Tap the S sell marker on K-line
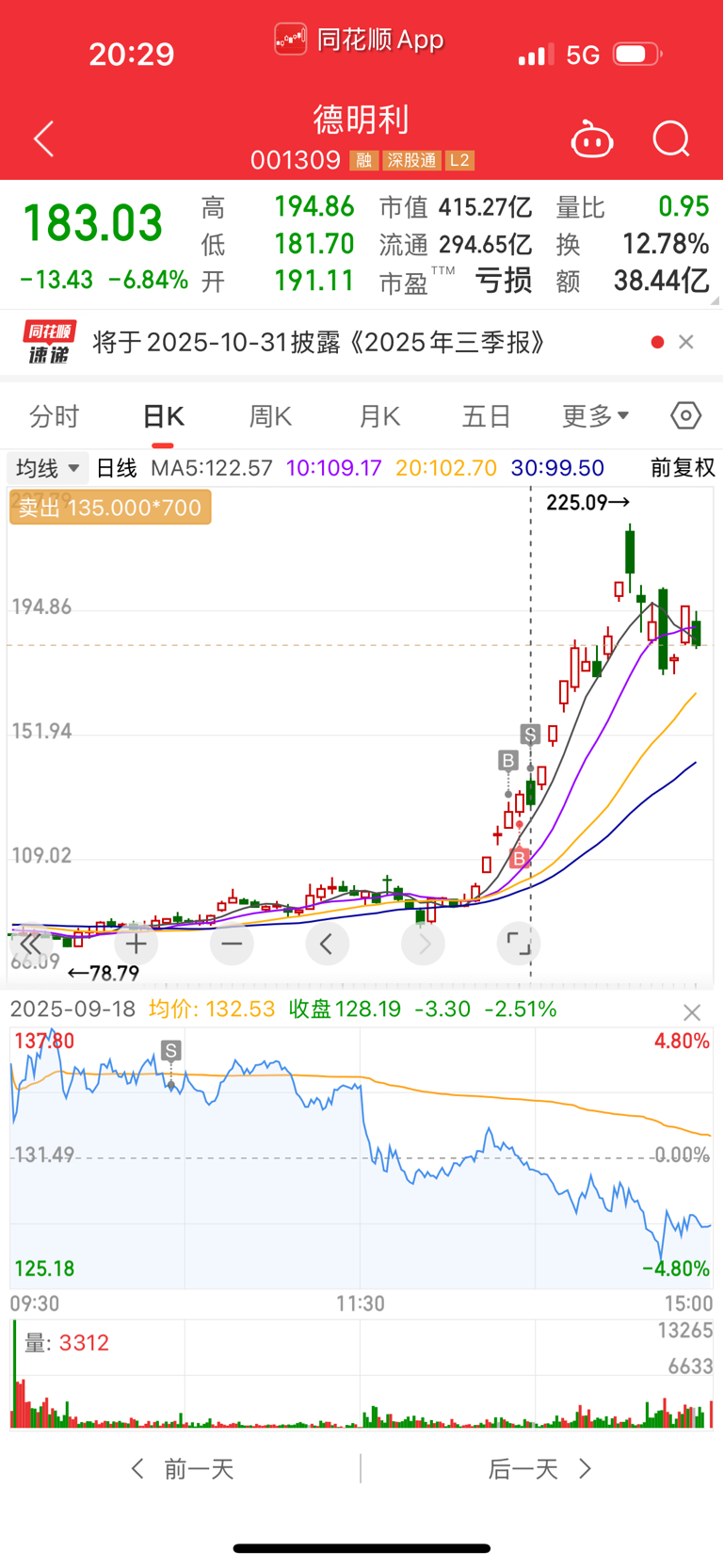This screenshot has height=1568, width=724. coord(530,735)
